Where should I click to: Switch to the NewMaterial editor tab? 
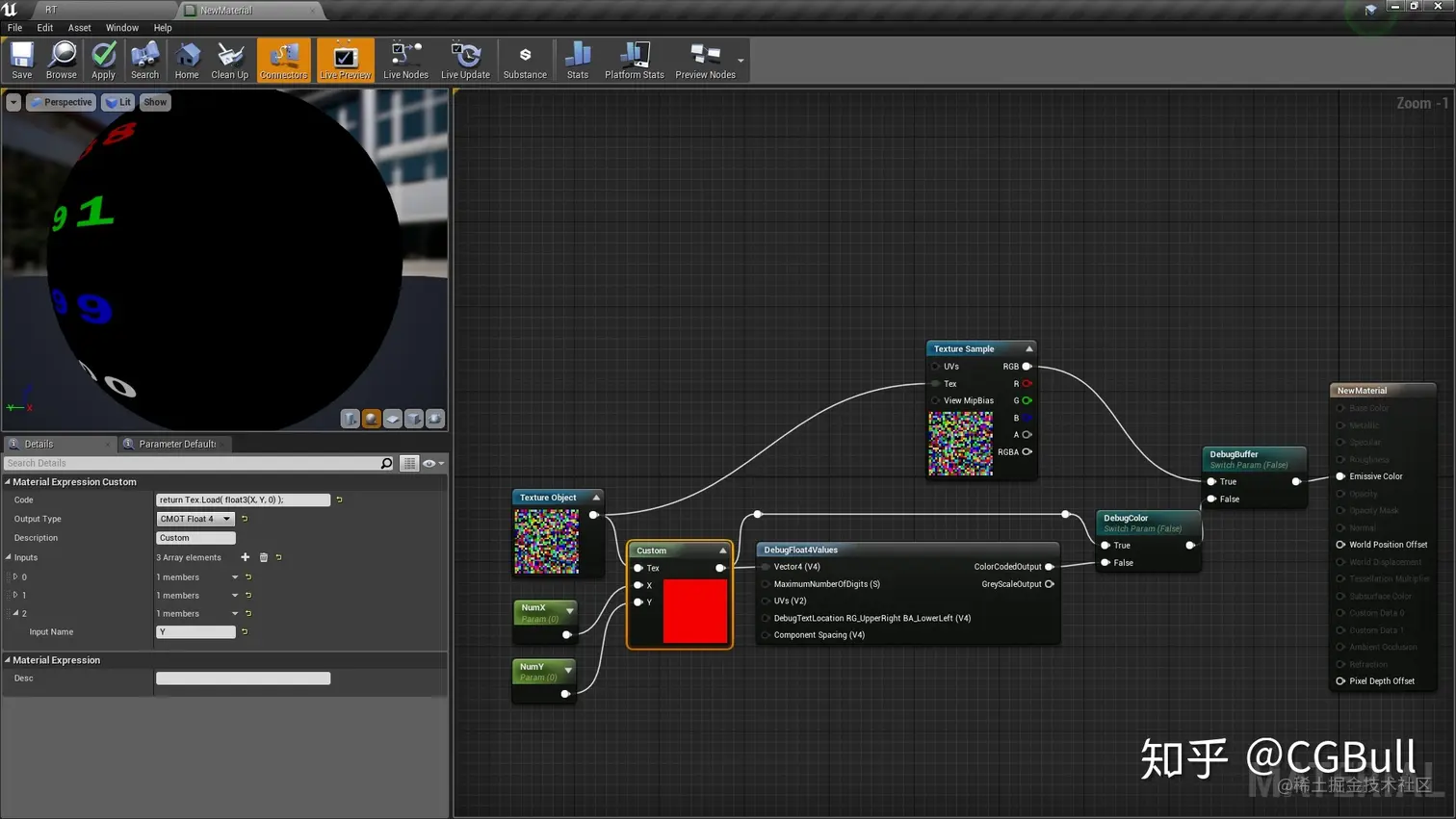tap(250, 10)
